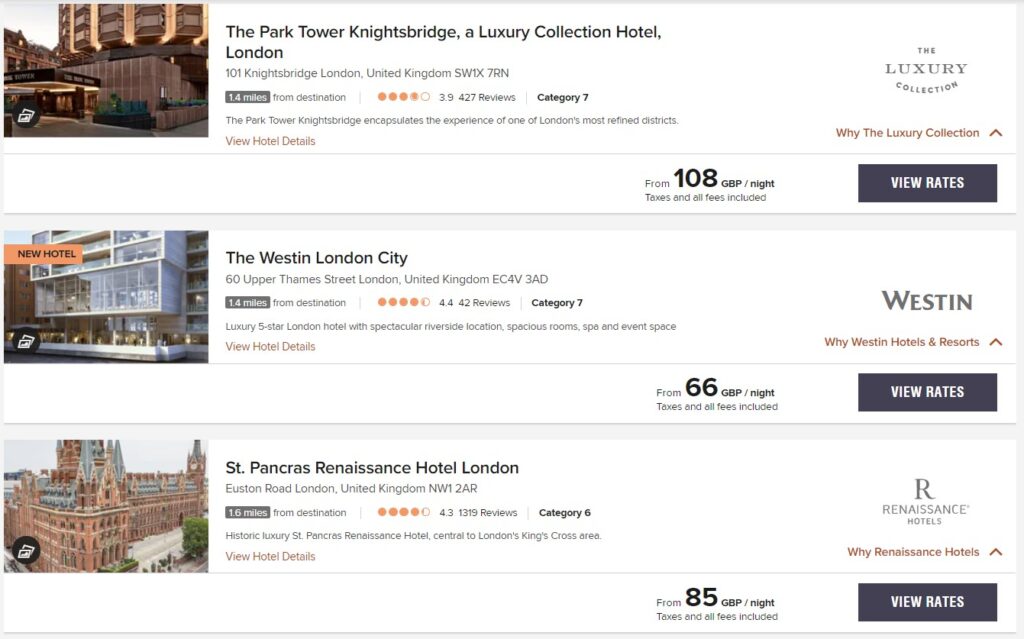
Task: Open photo gallery icon on Park Tower image
Action: coord(26,116)
